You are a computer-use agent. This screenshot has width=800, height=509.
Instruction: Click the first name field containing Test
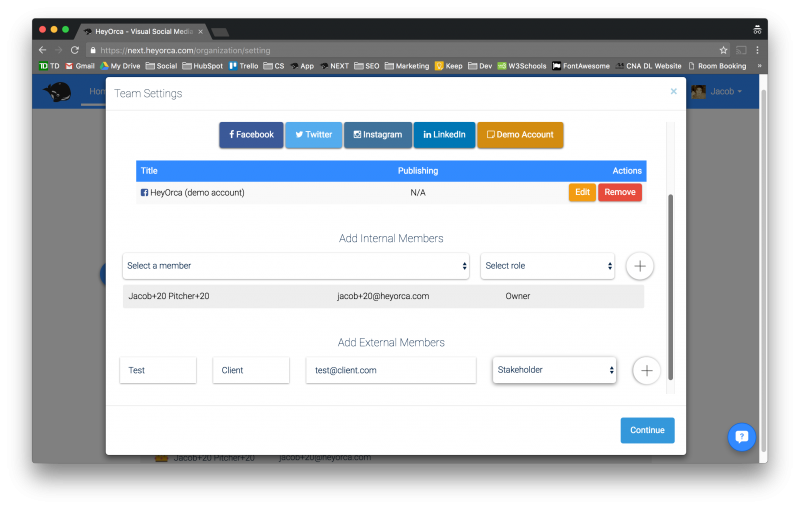158,370
